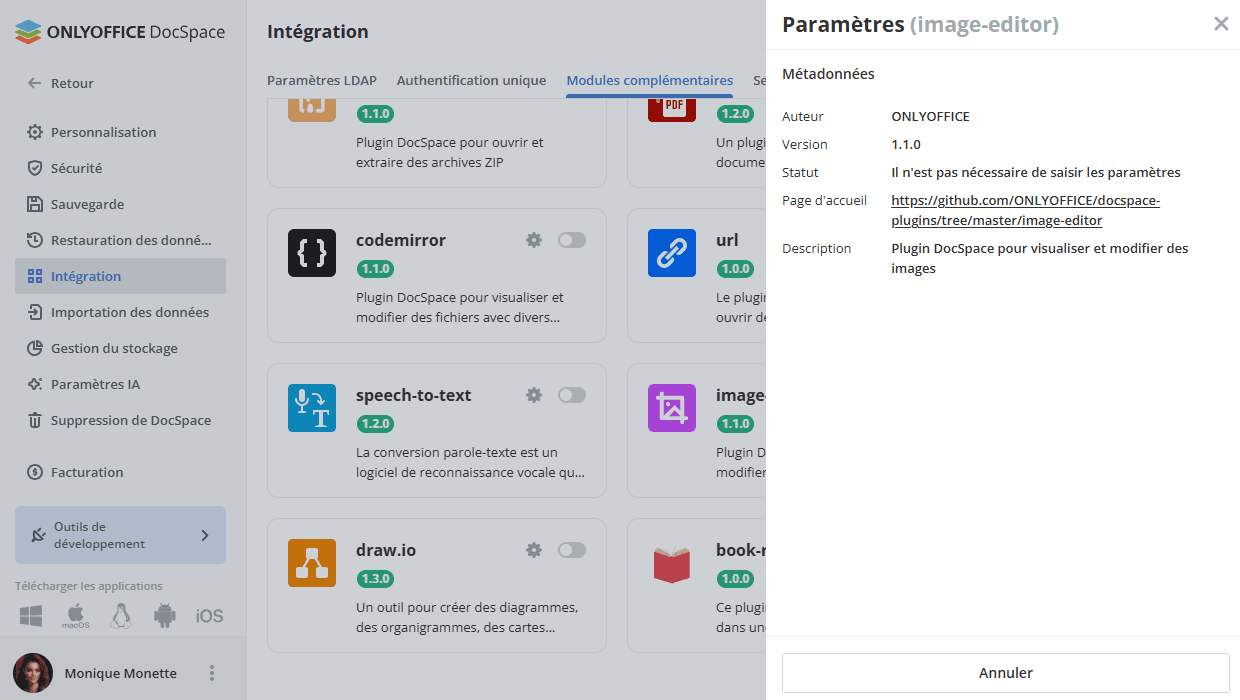Click the url link plugin icon

point(672,253)
